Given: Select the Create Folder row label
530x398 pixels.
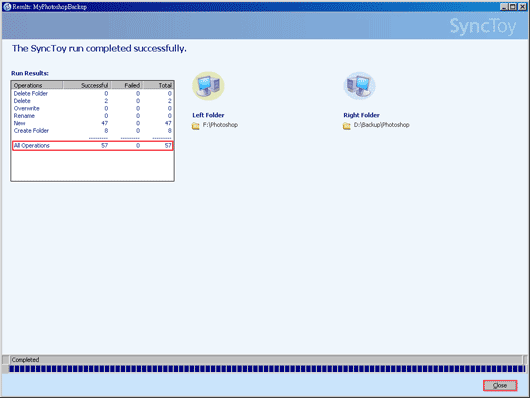Looking at the screenshot, I should (x=31, y=131).
